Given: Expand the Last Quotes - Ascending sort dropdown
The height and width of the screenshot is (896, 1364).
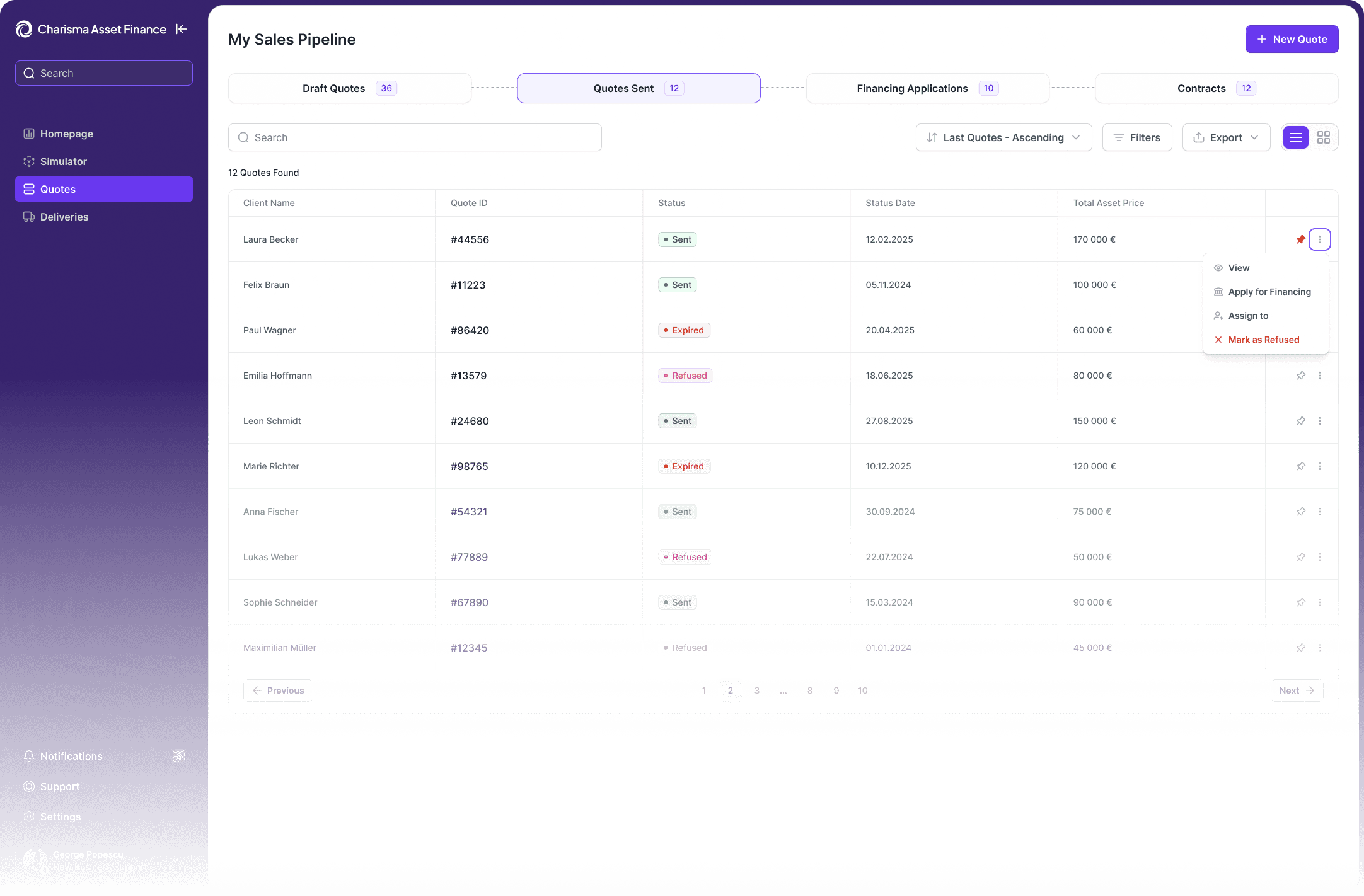Looking at the screenshot, I should (x=1003, y=137).
